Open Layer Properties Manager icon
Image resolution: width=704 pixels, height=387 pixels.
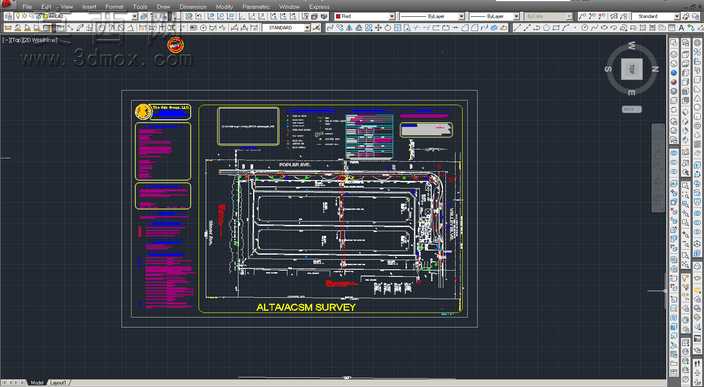(x=8, y=16)
